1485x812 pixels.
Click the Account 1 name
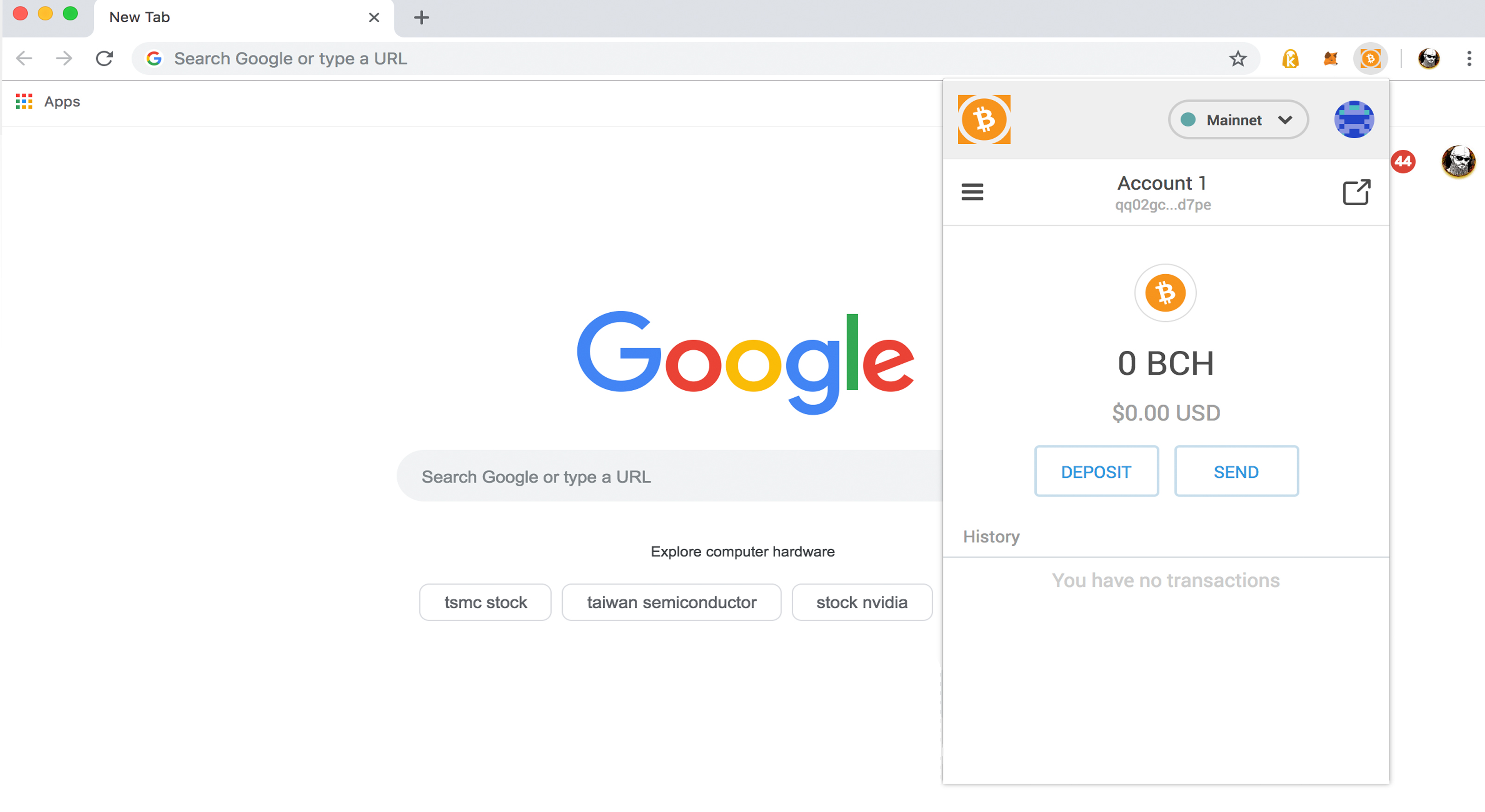click(x=1162, y=183)
